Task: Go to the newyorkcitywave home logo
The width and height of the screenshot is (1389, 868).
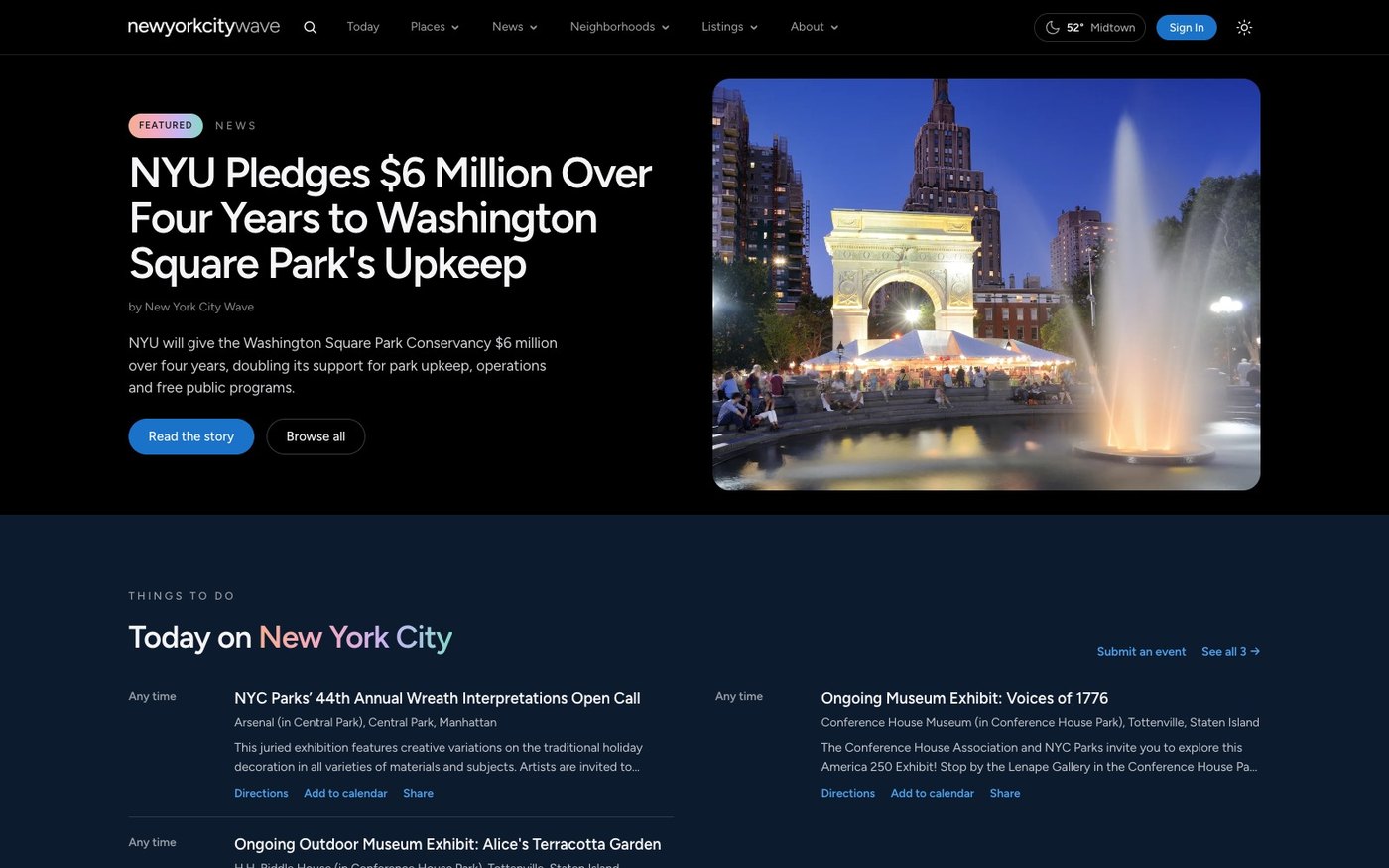Action: tap(203, 27)
